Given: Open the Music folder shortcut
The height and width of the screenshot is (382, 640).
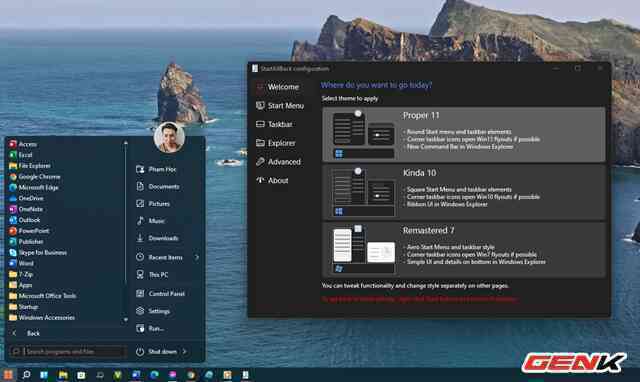Looking at the screenshot, I should pos(151,221).
